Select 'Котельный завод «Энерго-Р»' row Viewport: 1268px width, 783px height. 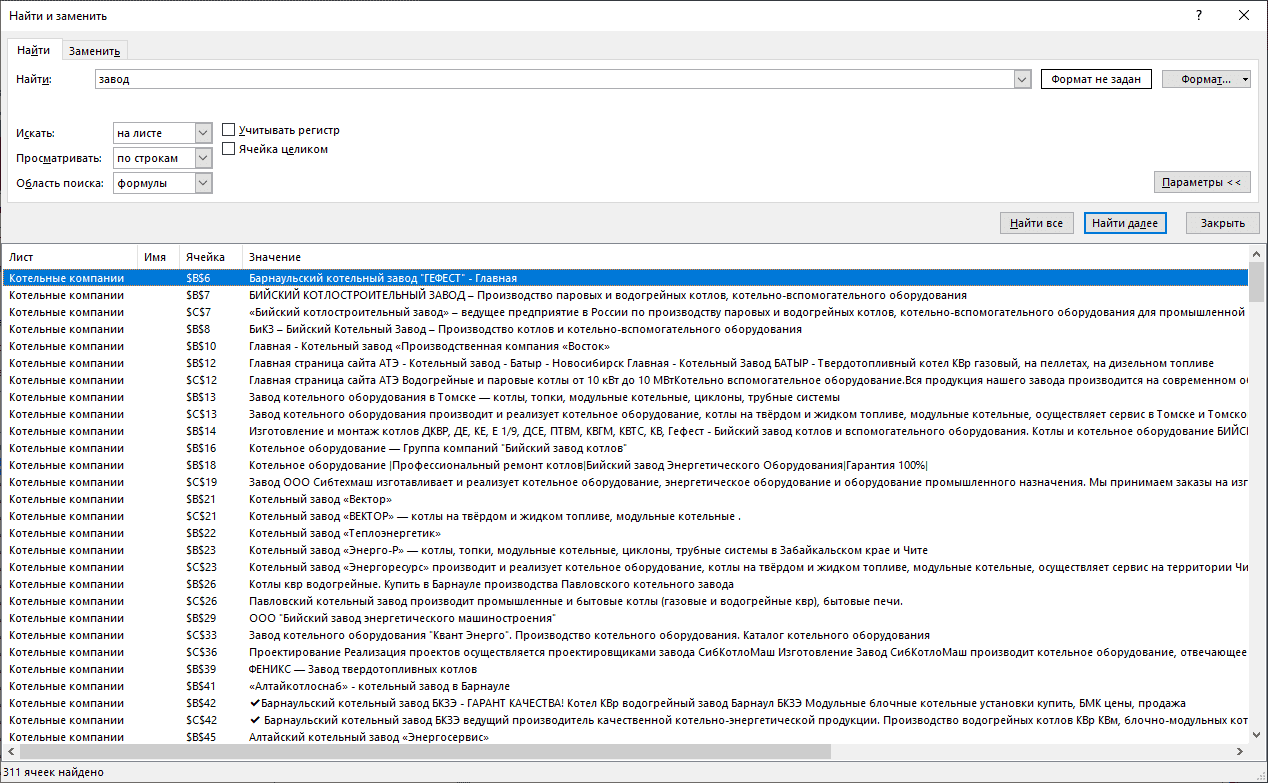(625, 550)
